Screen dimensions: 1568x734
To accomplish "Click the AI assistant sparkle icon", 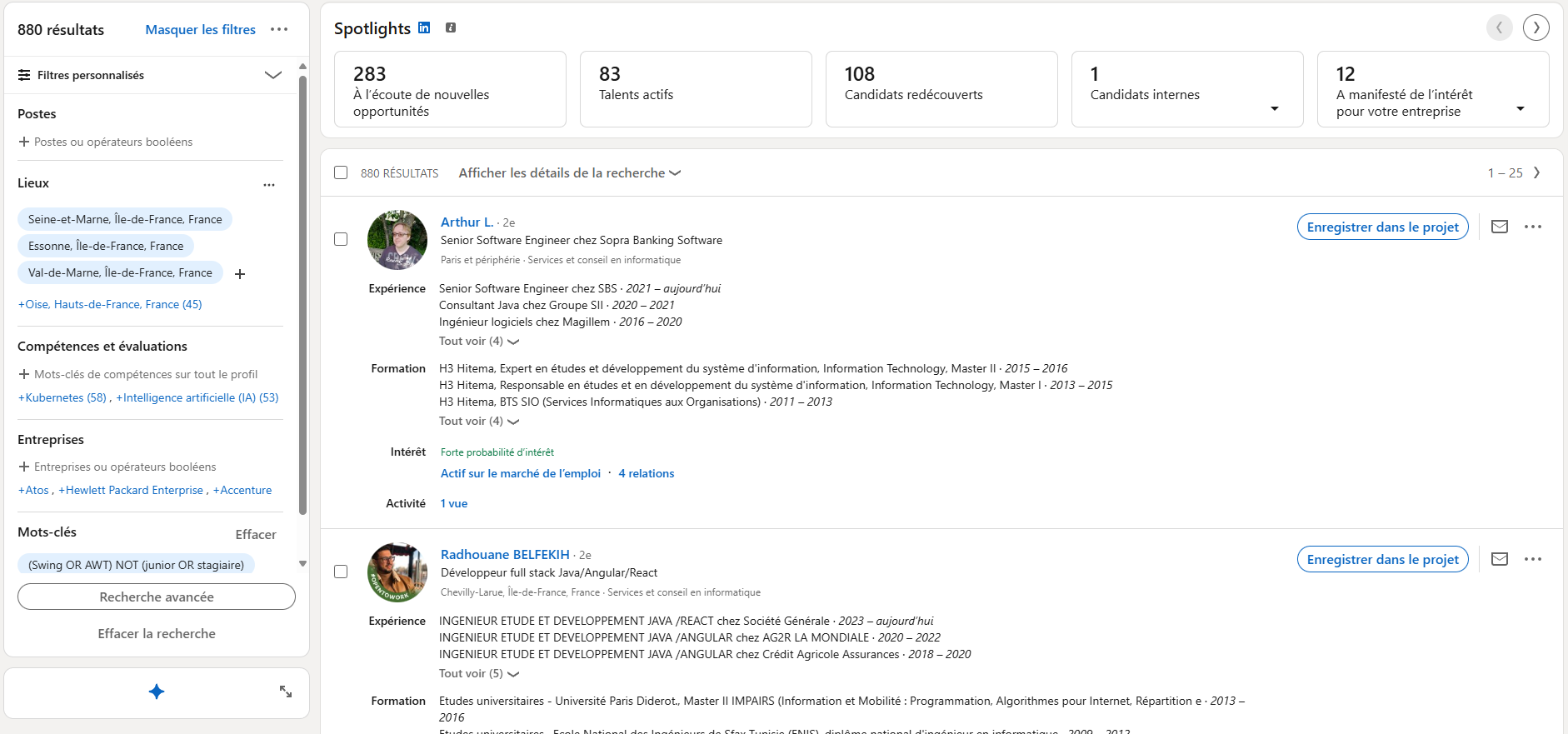I will point(157,692).
